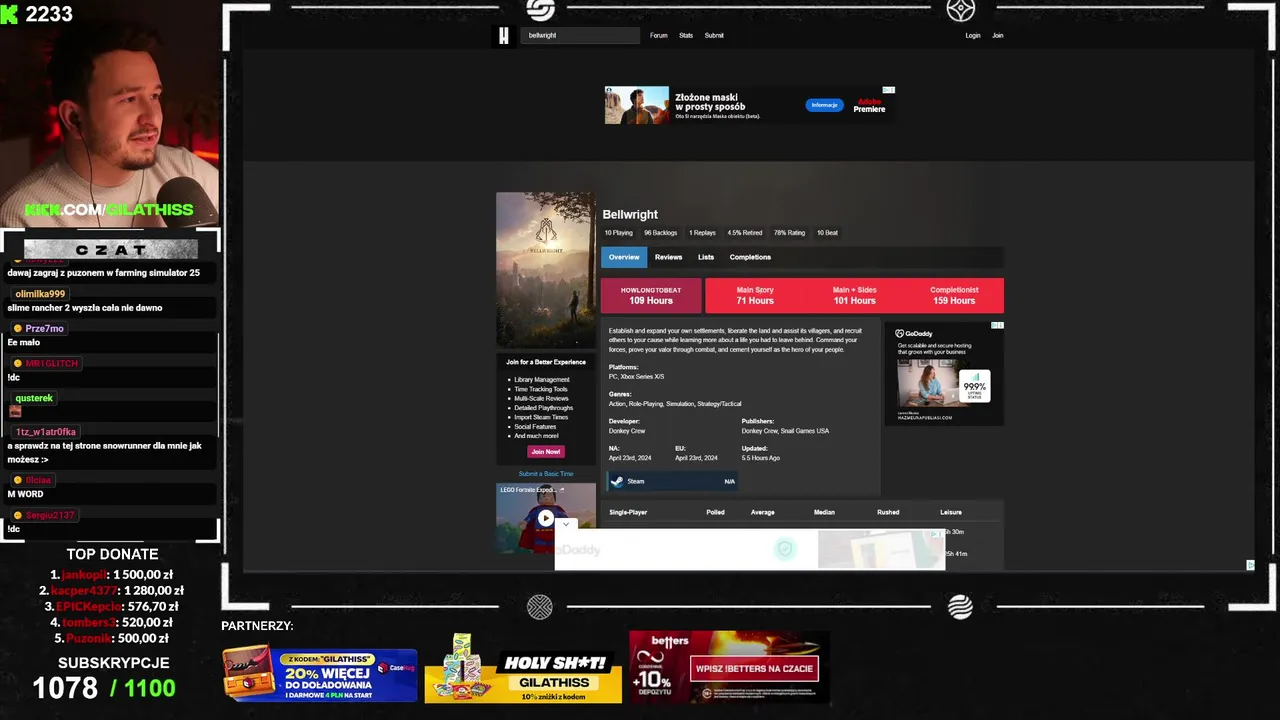Click the 4.5% Retired stat
This screenshot has width=1280, height=720.
click(x=744, y=233)
